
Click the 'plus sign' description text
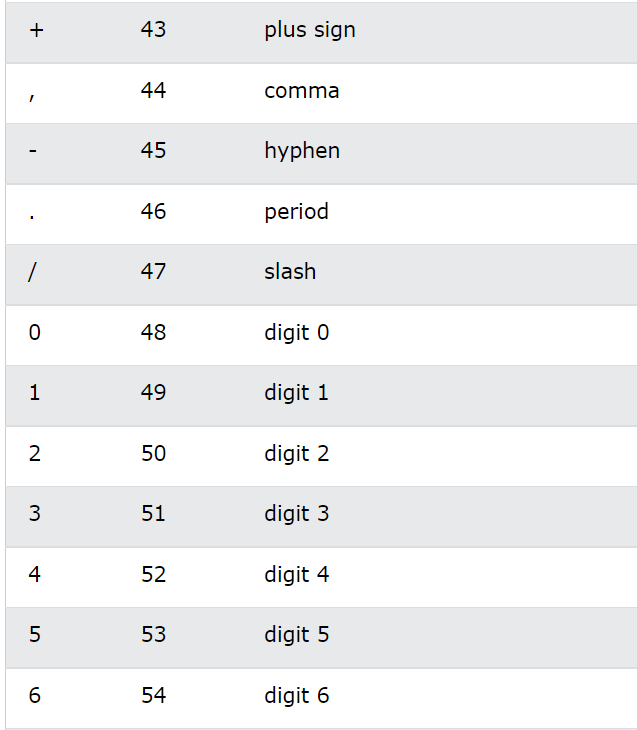[310, 31]
